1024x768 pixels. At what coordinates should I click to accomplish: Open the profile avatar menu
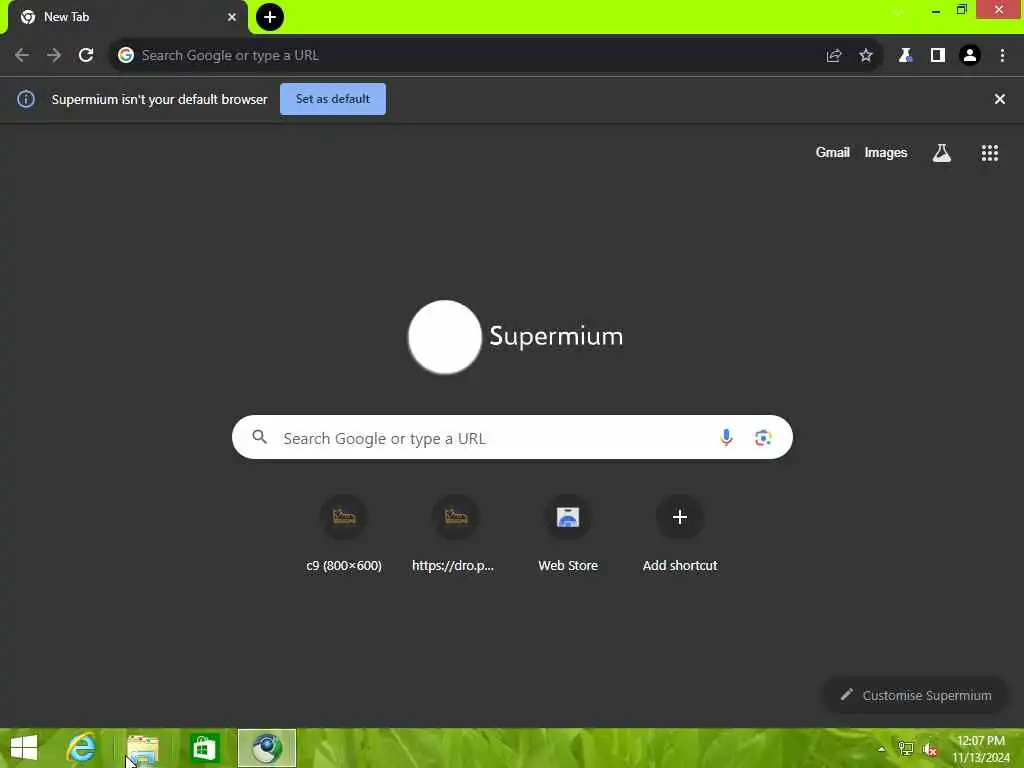pos(970,56)
